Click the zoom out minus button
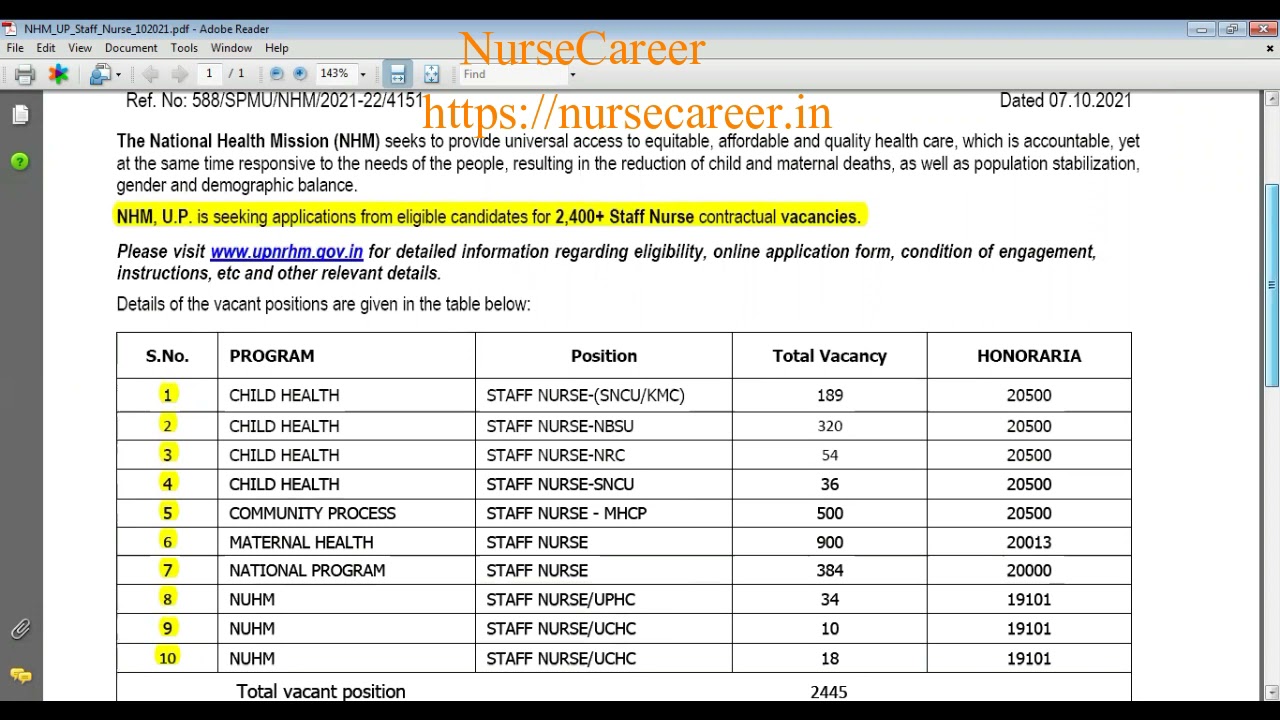Viewport: 1280px width, 720px height. pos(277,74)
